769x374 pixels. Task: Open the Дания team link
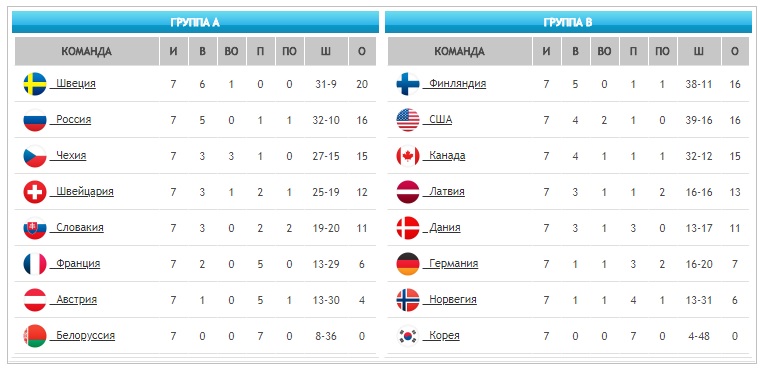click(x=442, y=227)
